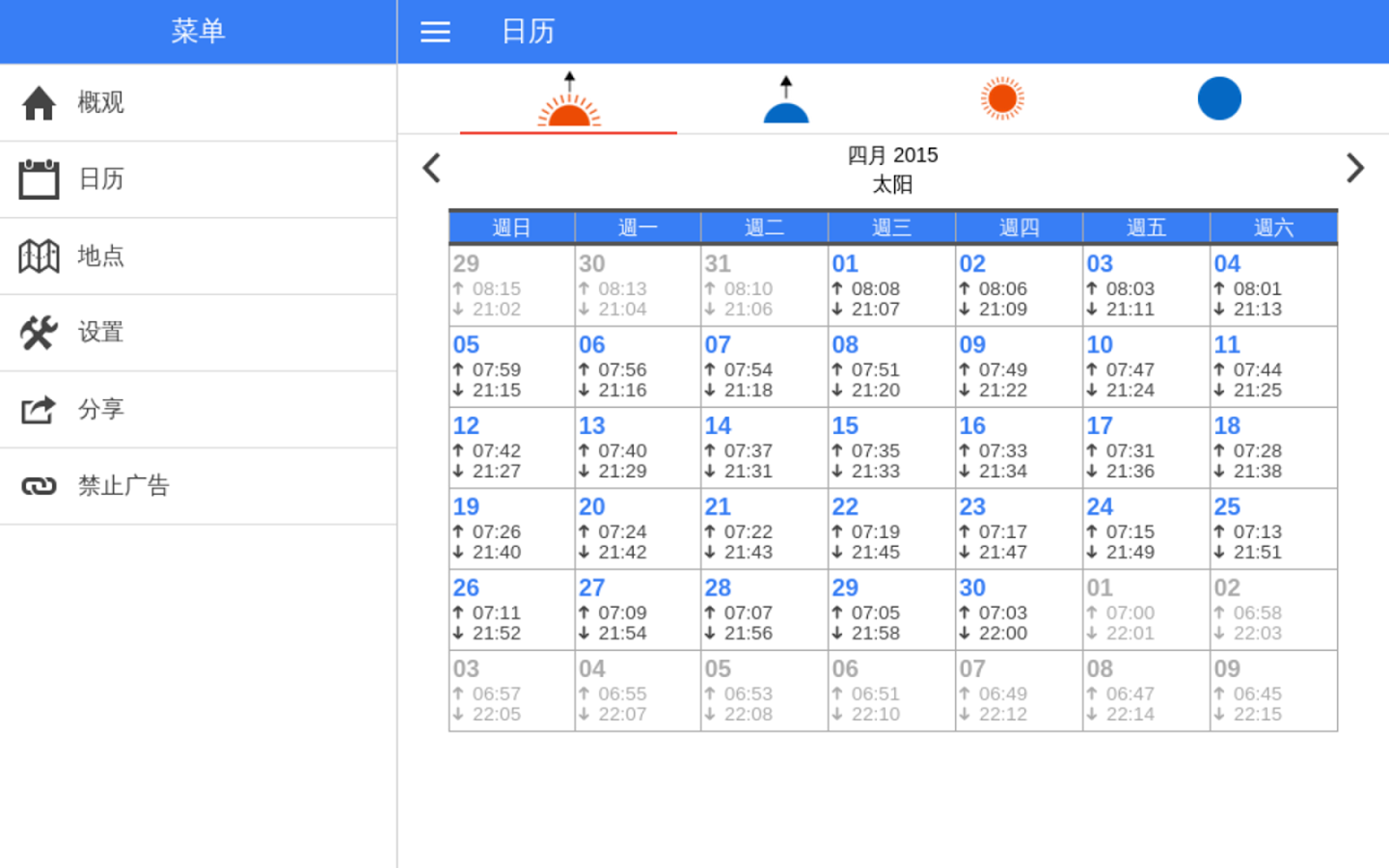Open the hamburger menu icon
This screenshot has height=868, width=1389.
(435, 32)
